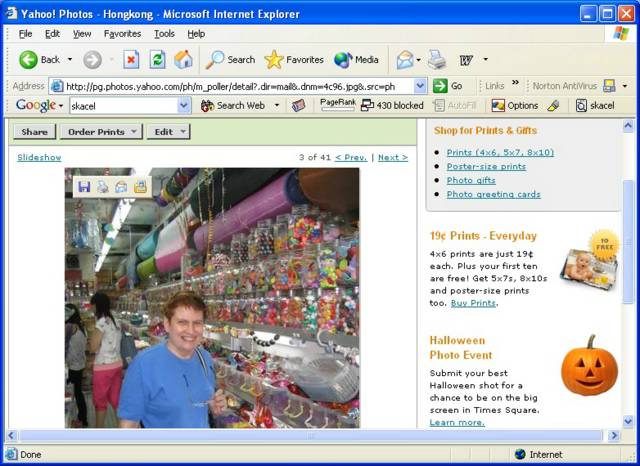
Task: Stop loading with the red X icon
Action: 131,60
